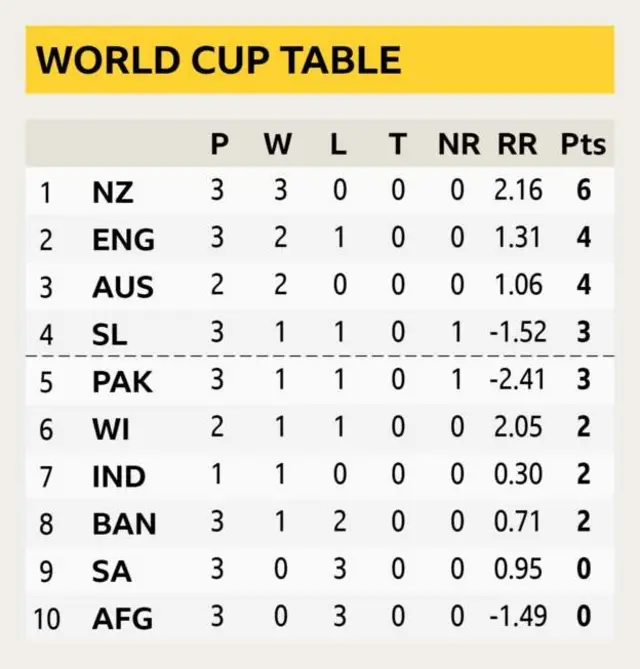The width and height of the screenshot is (640, 669).
Task: Click the RR column header
Action: click(x=517, y=144)
